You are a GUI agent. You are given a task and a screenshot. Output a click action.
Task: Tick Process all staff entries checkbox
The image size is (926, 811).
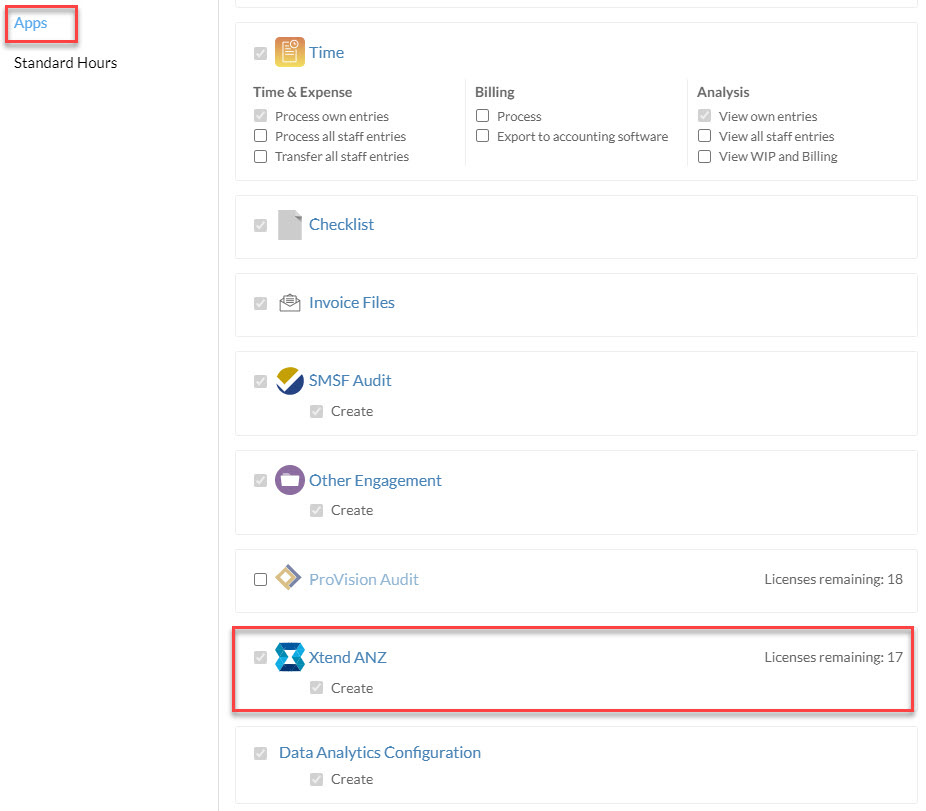click(x=260, y=136)
